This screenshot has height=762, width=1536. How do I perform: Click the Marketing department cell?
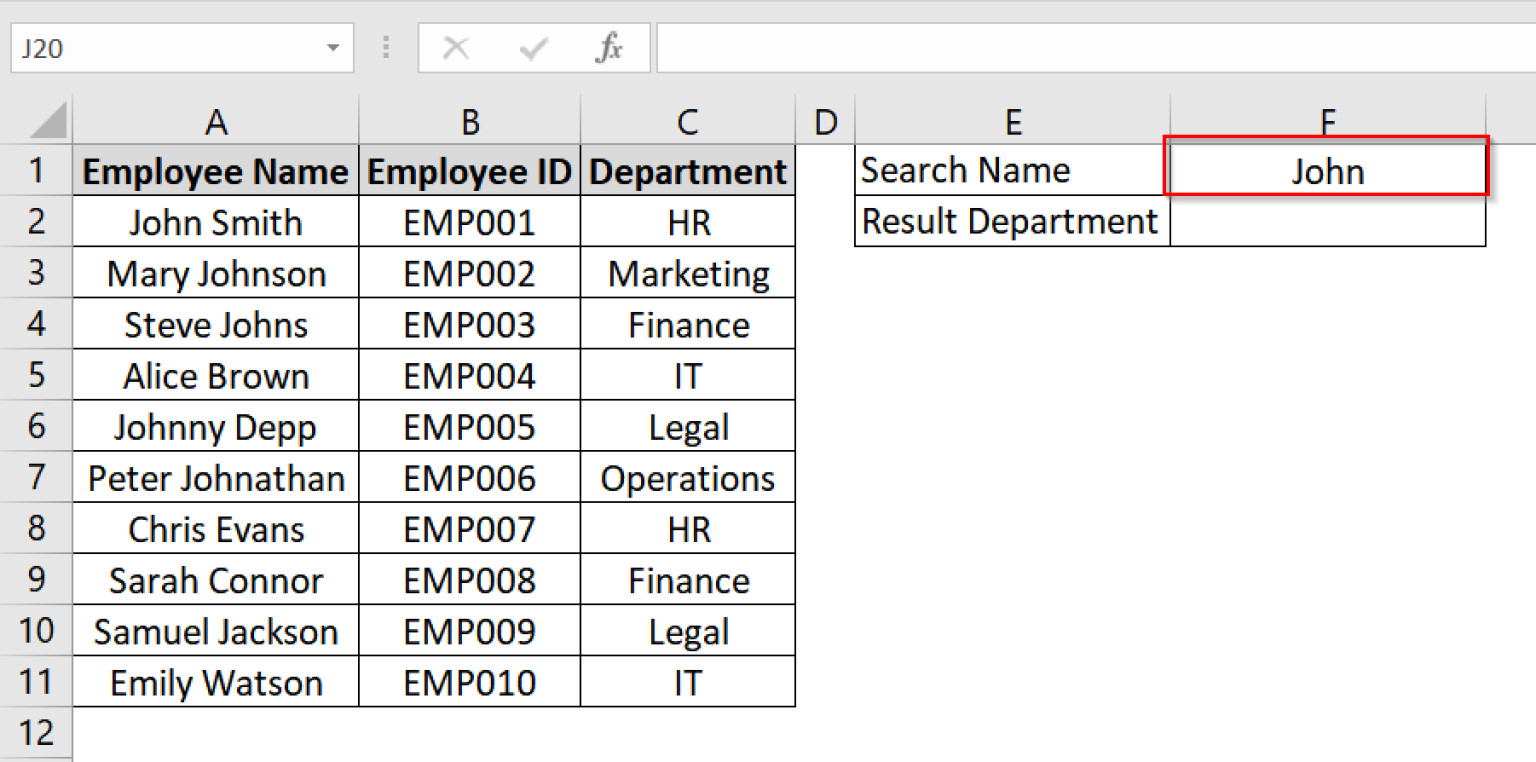click(x=687, y=272)
